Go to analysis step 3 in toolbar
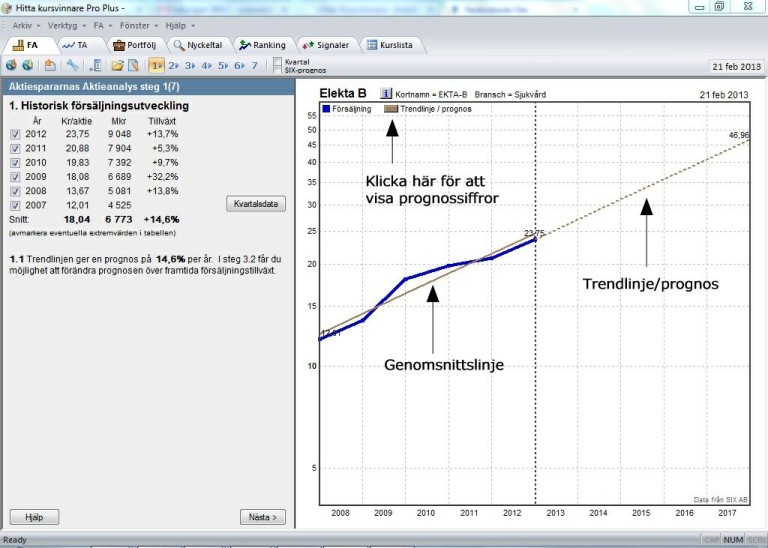 pyautogui.click(x=190, y=66)
